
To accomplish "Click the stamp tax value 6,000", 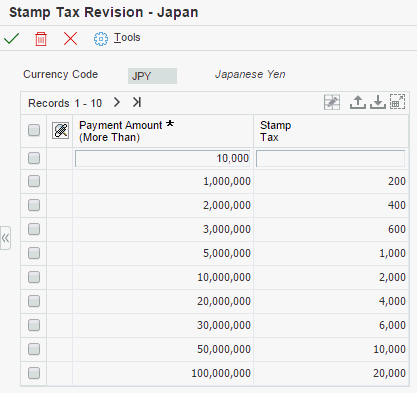I will click(x=392, y=325).
